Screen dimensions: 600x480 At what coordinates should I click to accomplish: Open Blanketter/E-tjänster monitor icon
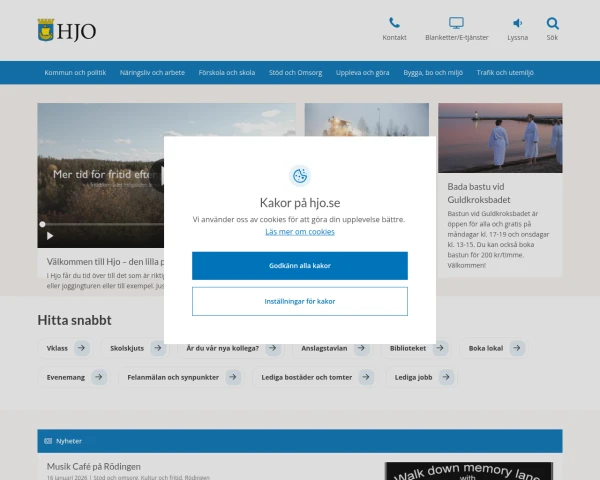(x=456, y=23)
